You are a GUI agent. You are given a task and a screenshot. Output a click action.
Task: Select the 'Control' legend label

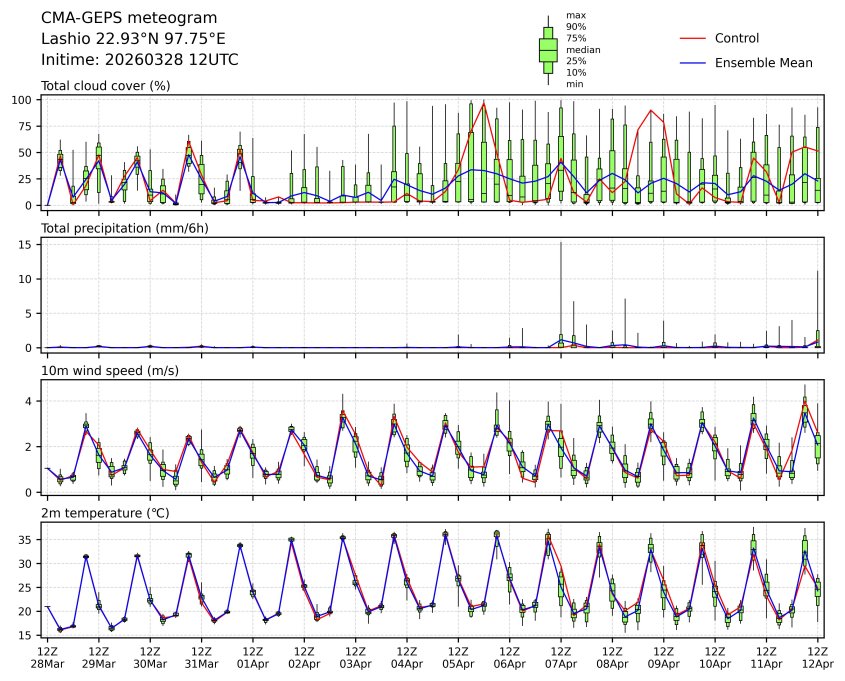point(736,38)
